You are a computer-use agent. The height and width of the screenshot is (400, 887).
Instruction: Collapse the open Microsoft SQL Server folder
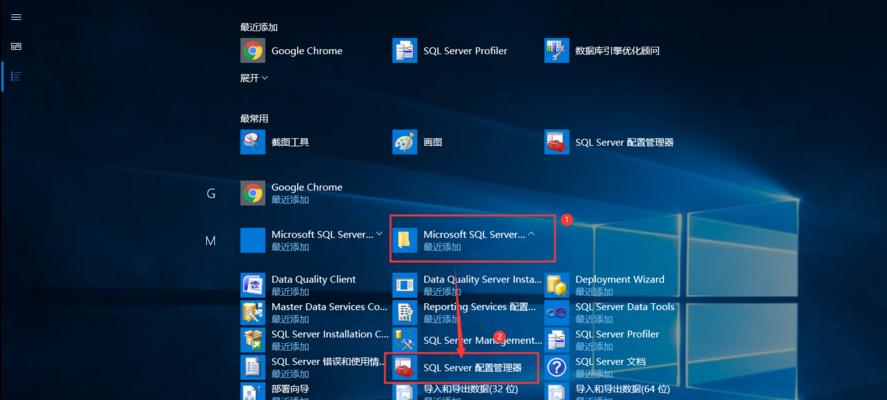click(x=465, y=240)
